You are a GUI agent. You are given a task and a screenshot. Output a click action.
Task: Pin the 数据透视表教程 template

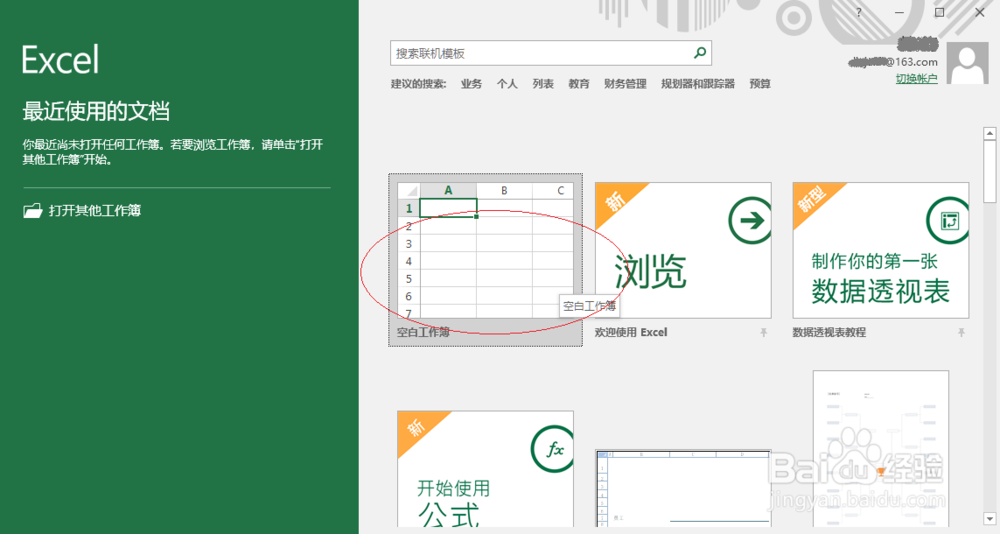(x=961, y=332)
